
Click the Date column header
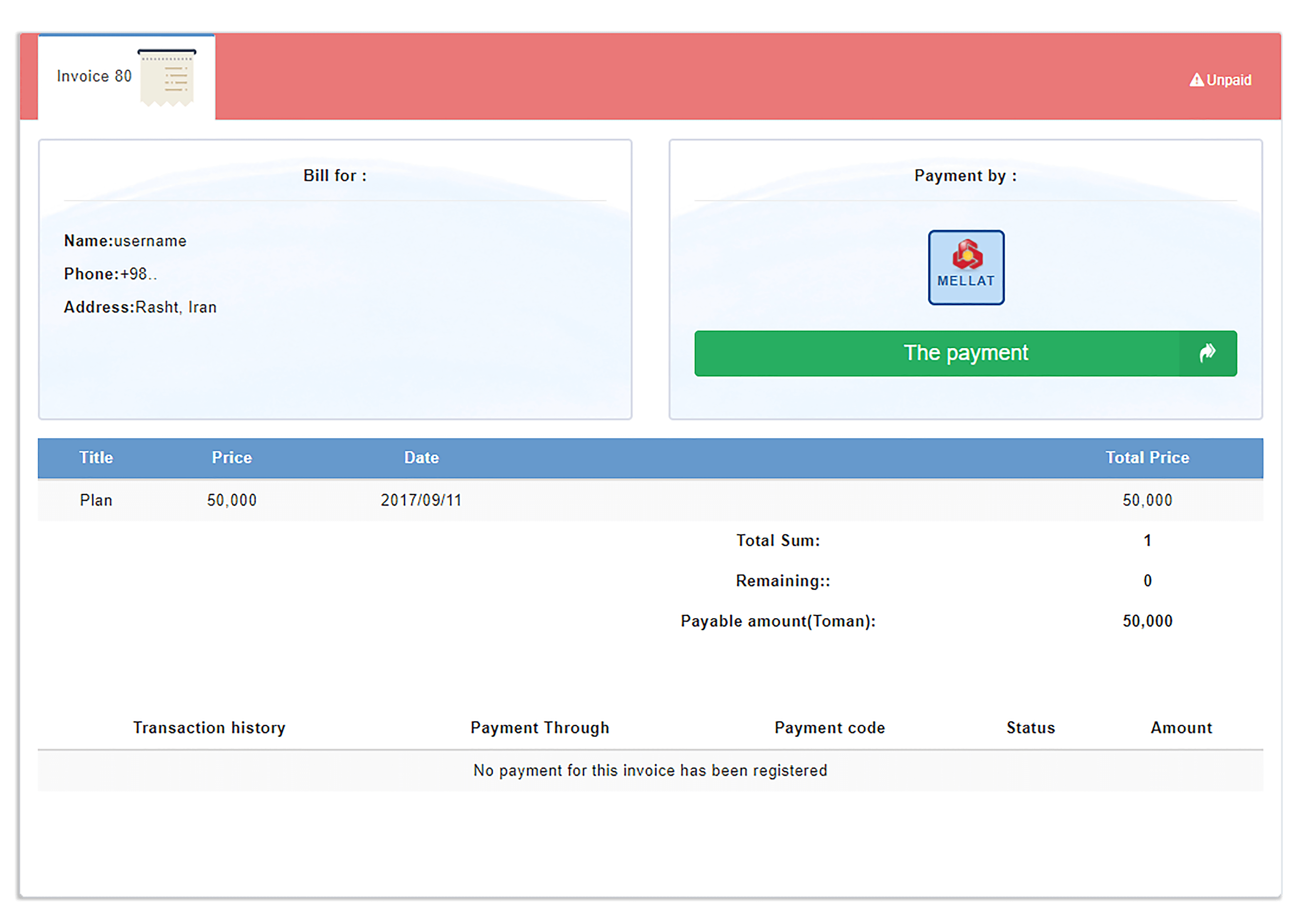(421, 457)
